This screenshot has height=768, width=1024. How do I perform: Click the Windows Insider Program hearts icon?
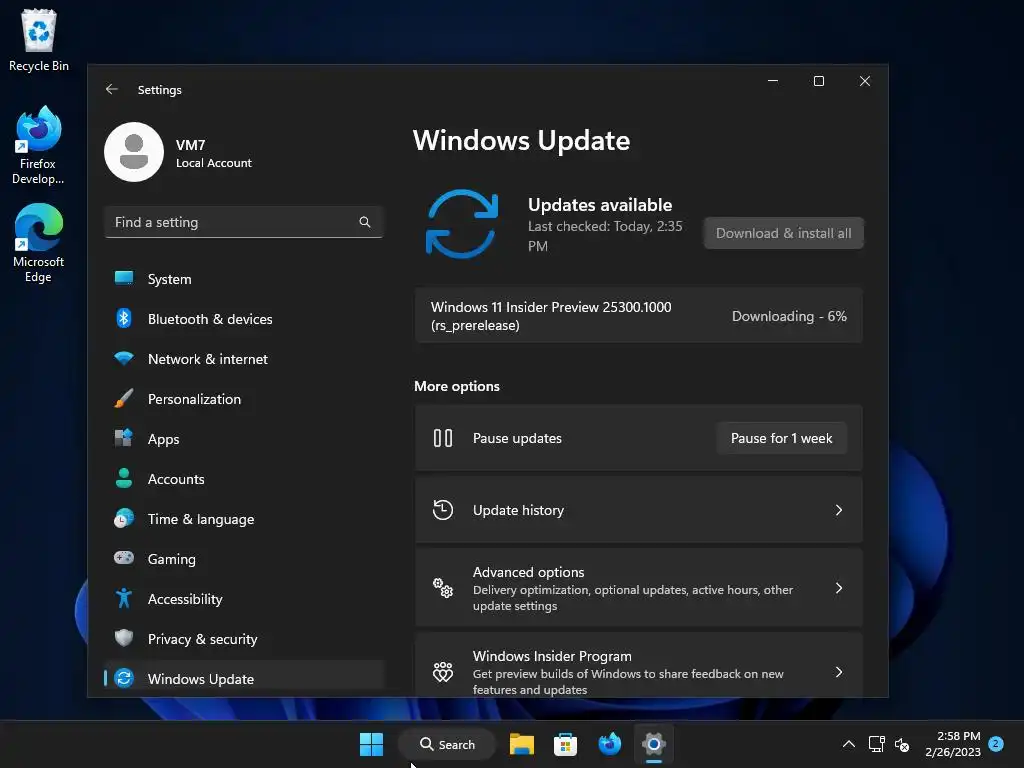pyautogui.click(x=443, y=671)
